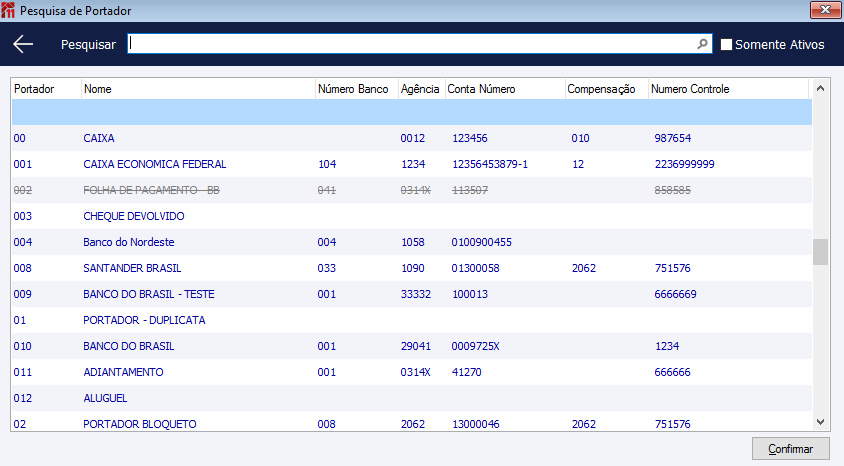Click account number 13000046

pos(476,424)
